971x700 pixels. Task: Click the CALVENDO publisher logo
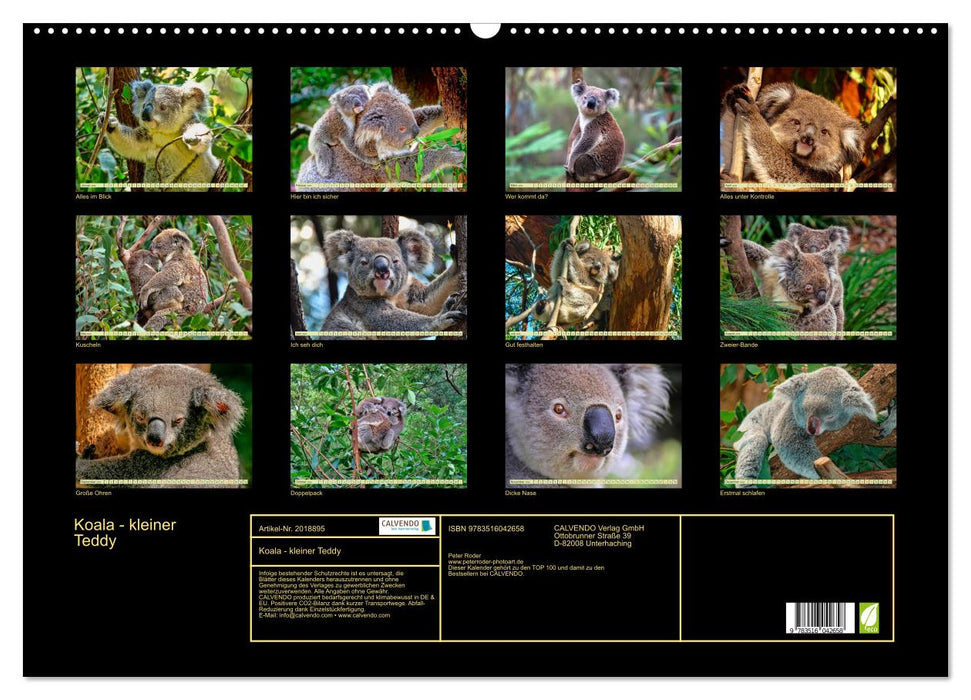tap(406, 527)
